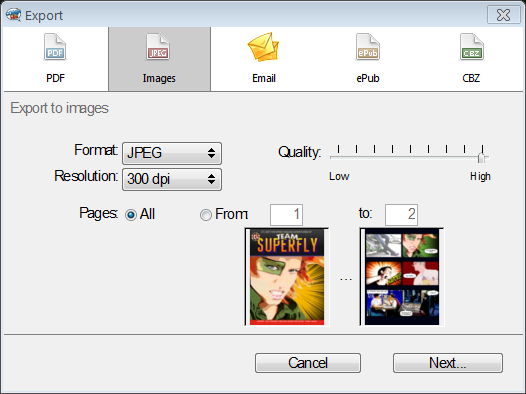Open the ePub tab label
526x394 pixels.
pyautogui.click(x=368, y=78)
